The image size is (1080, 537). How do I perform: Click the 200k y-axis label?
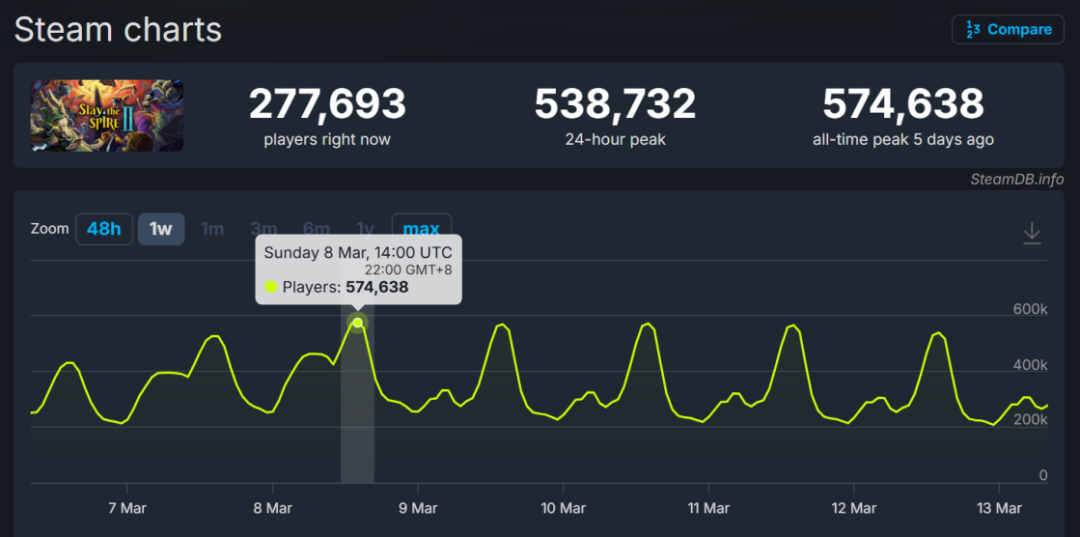[1030, 420]
